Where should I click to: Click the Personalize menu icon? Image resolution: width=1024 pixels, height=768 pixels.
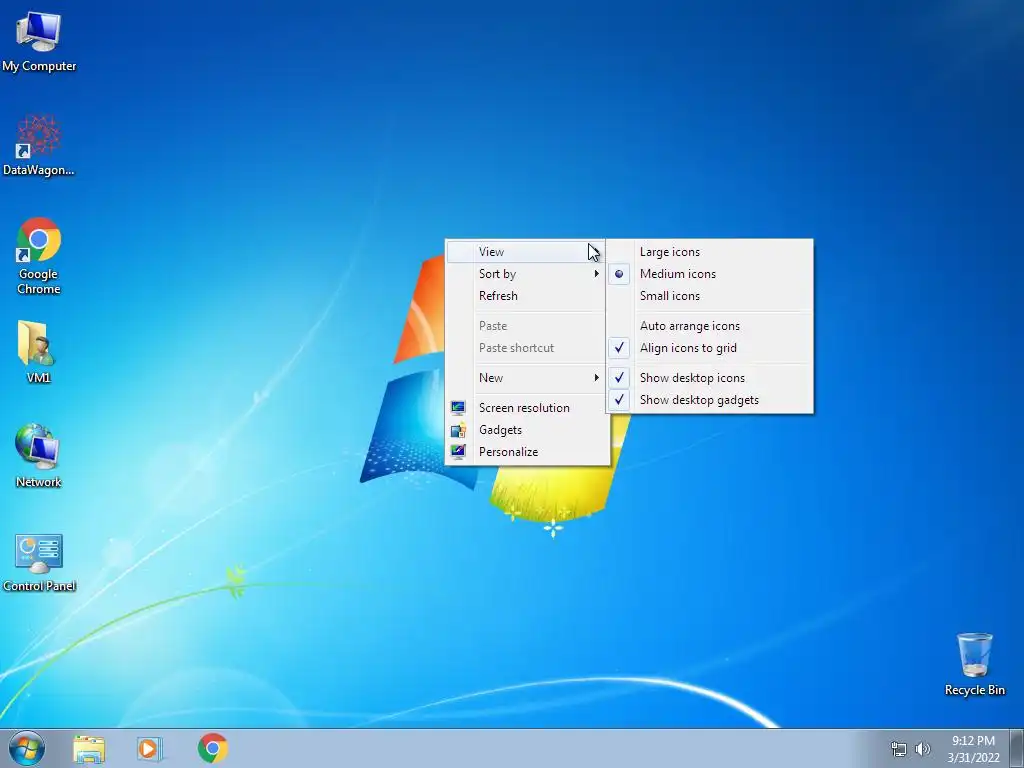[458, 452]
